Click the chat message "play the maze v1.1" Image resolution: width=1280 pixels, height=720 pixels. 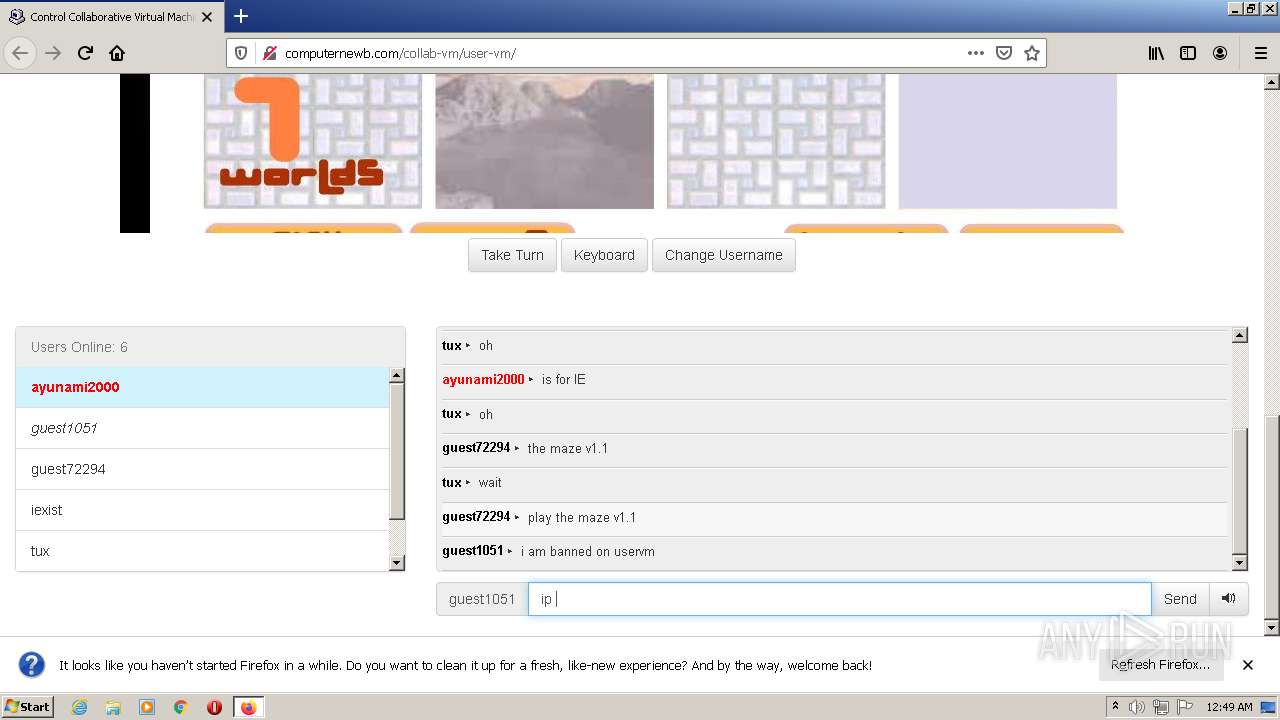coord(582,518)
